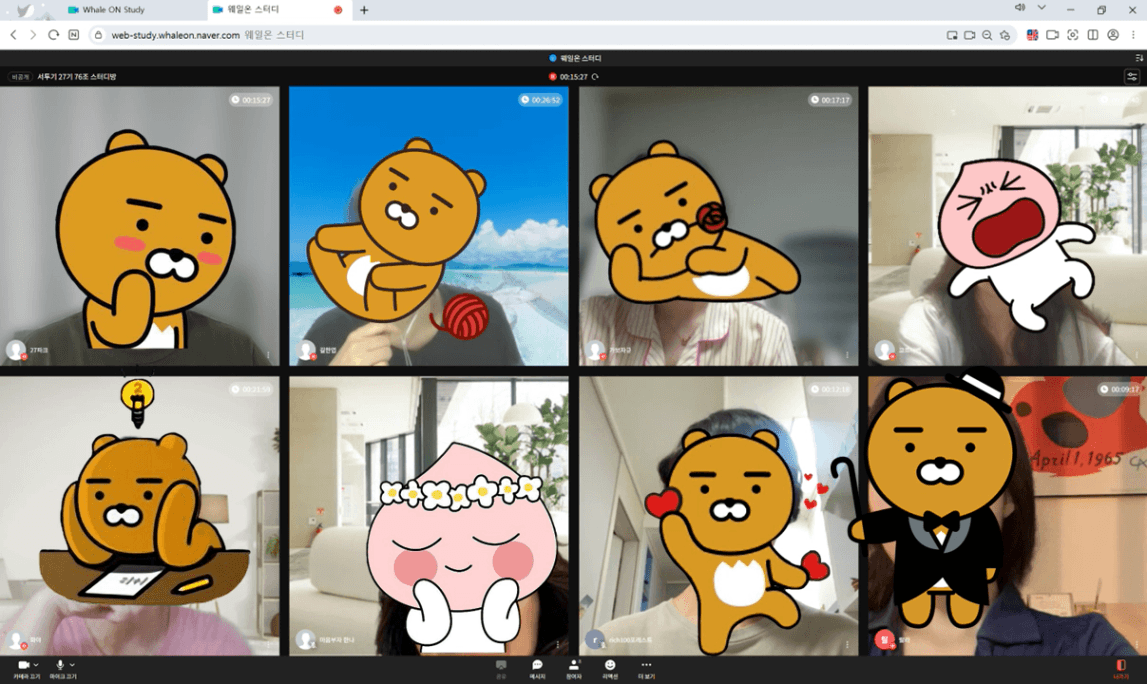This screenshot has width=1147, height=684.
Task: Click the room title 서투기 27기 76조 스터디방
Action: click(x=77, y=77)
